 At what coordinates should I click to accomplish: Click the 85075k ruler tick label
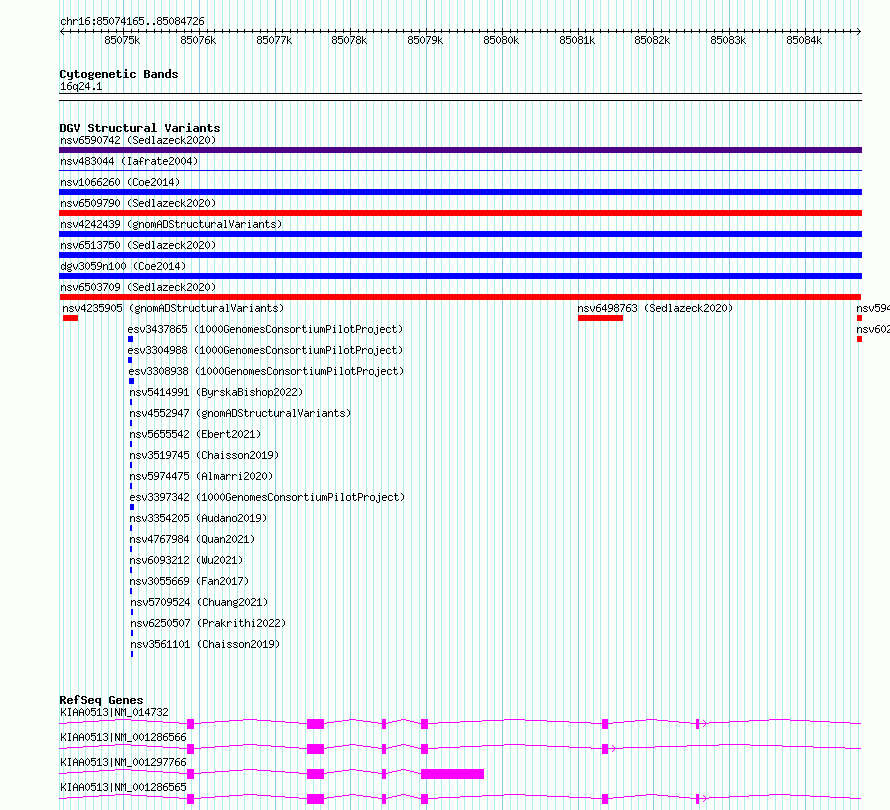(122, 40)
